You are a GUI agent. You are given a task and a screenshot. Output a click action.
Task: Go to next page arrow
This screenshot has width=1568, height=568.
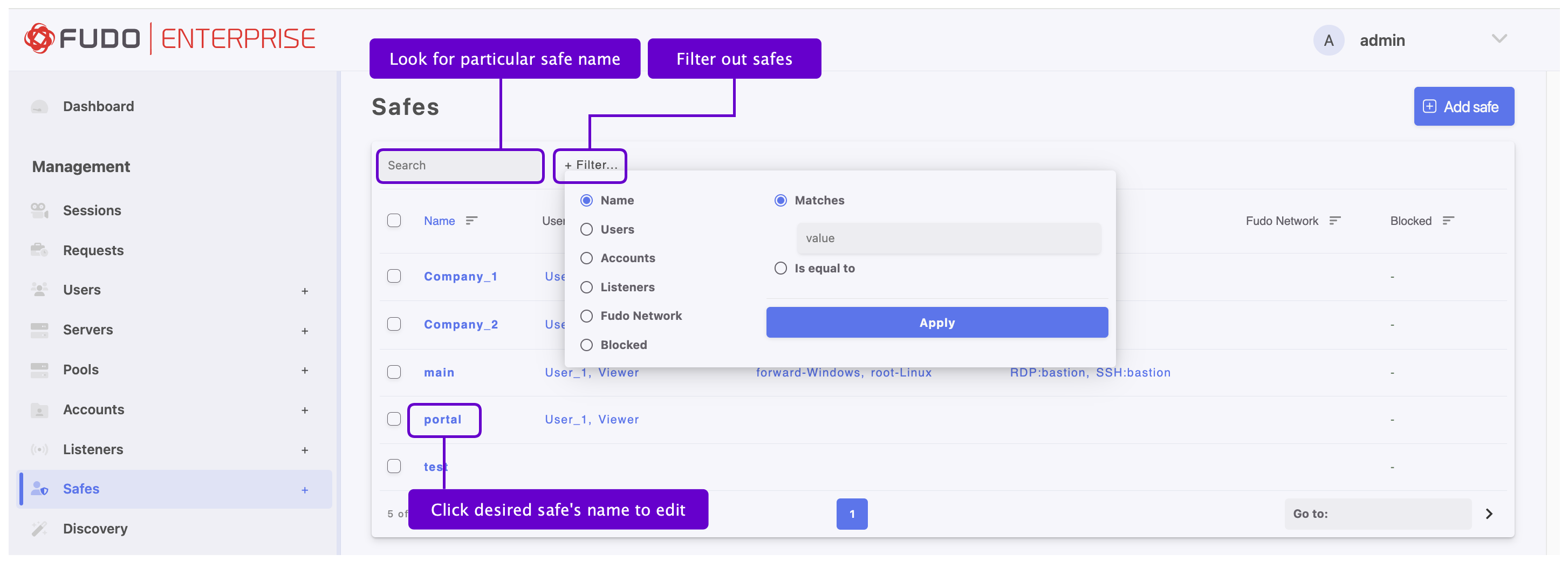tap(1489, 514)
